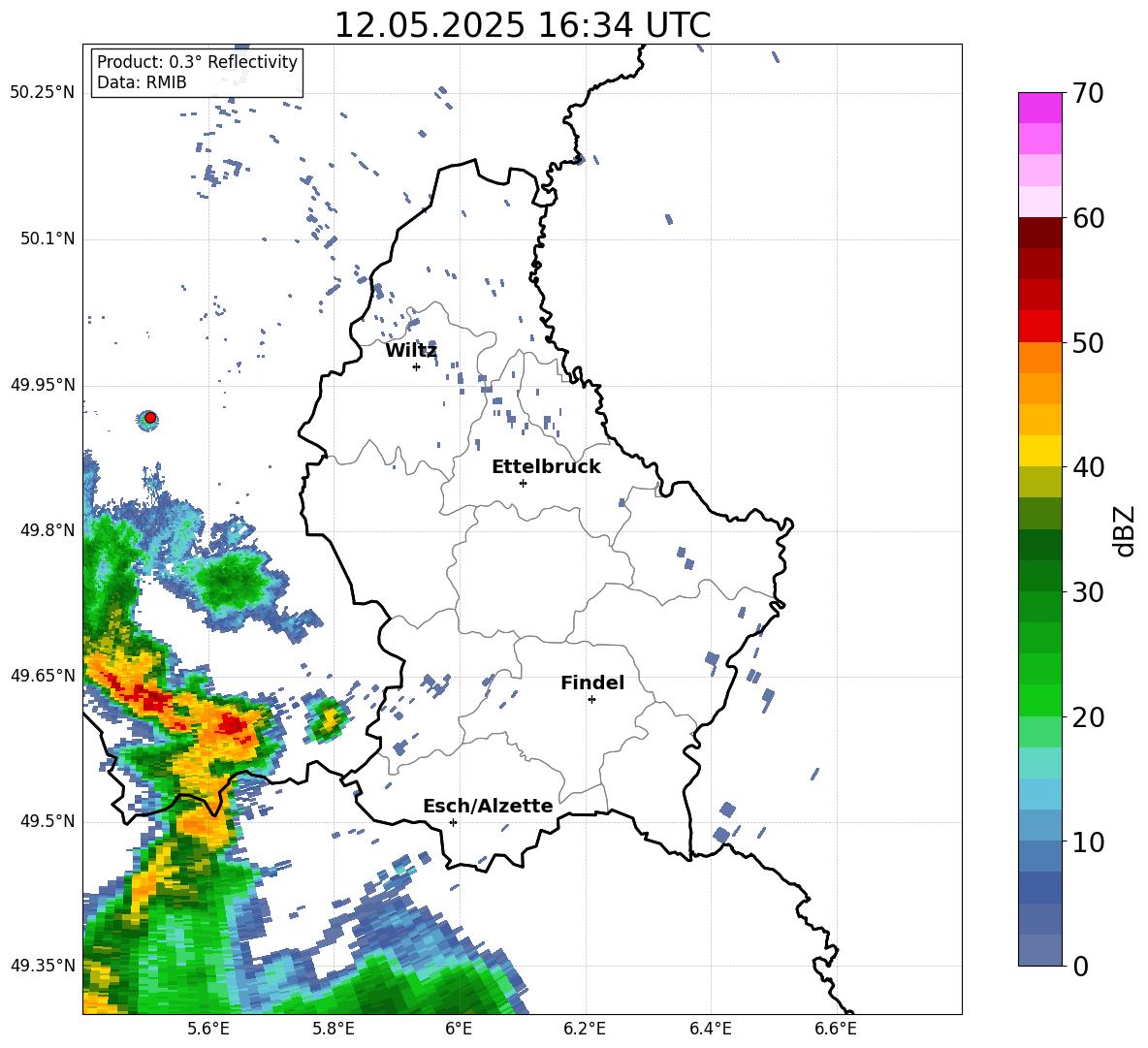Click the 50.1°N latitude tick label
Image resolution: width=1148 pixels, height=1048 pixels.
47,239
